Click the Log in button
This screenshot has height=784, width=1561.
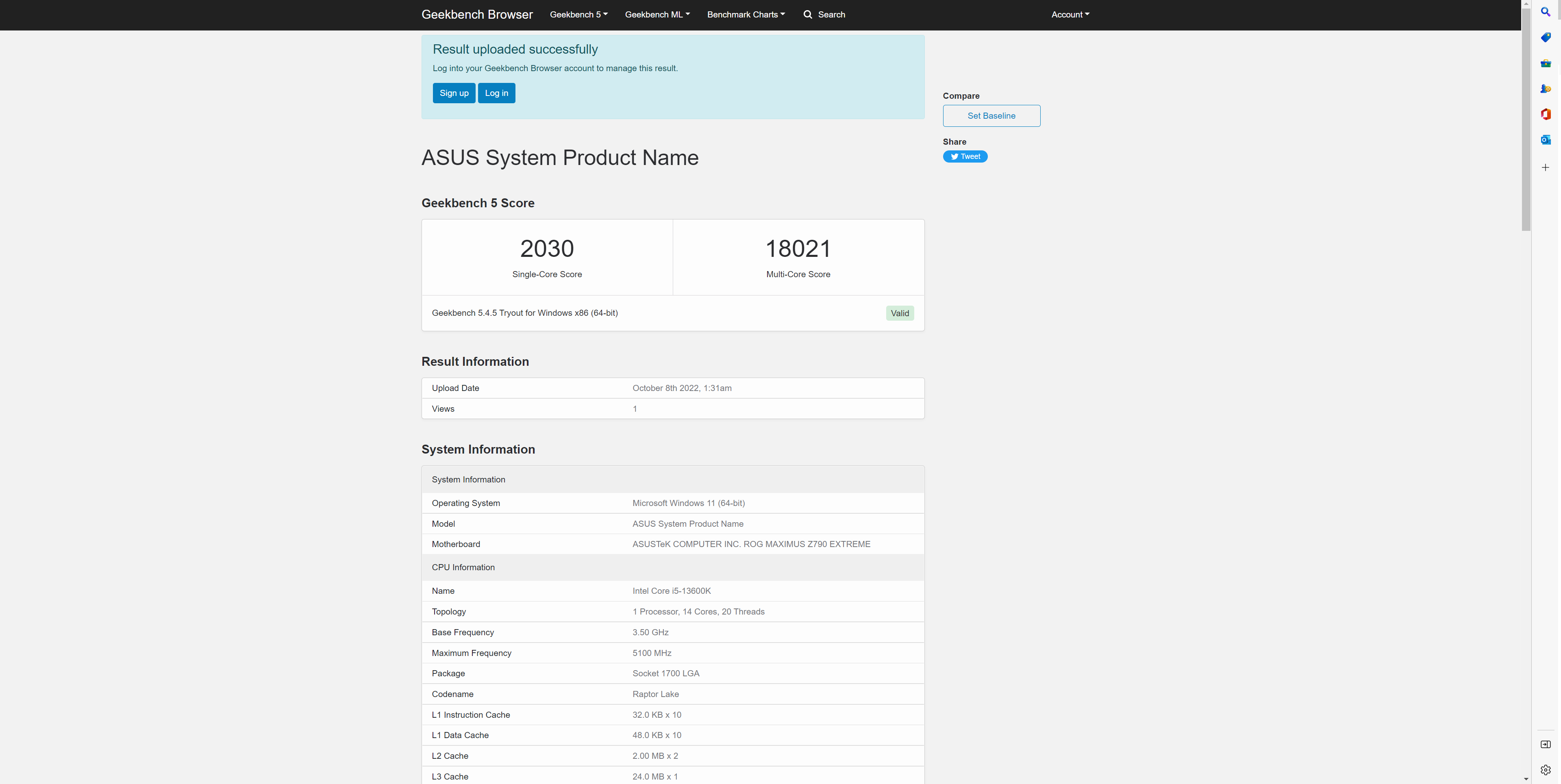pos(496,93)
